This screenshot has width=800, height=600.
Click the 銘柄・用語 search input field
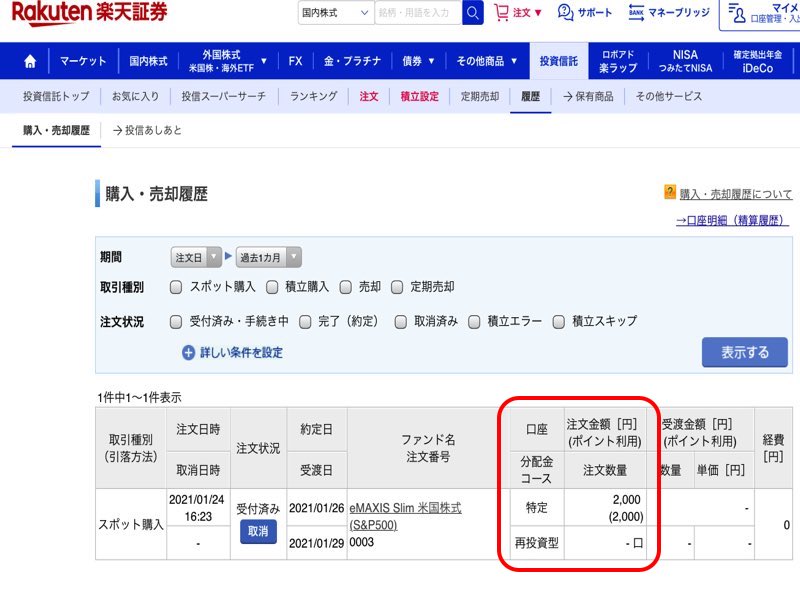coord(417,13)
